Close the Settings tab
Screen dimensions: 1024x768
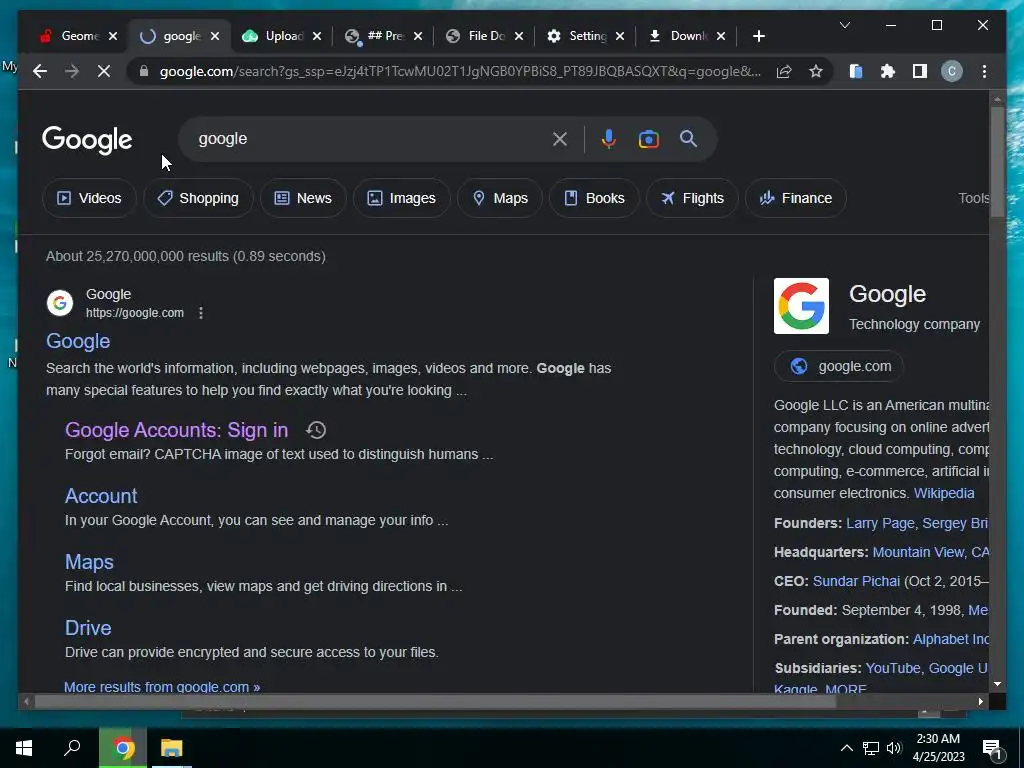pos(620,36)
